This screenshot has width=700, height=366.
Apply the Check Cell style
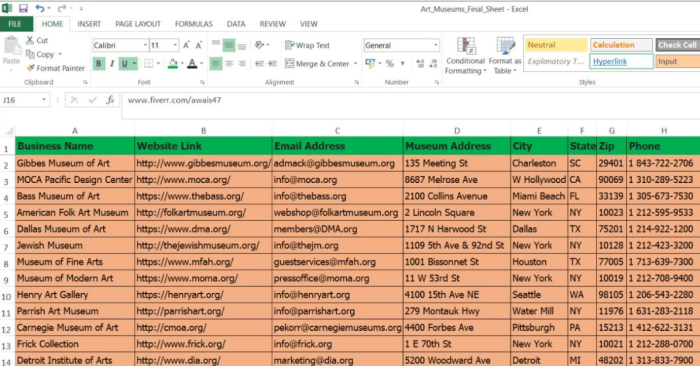point(677,45)
